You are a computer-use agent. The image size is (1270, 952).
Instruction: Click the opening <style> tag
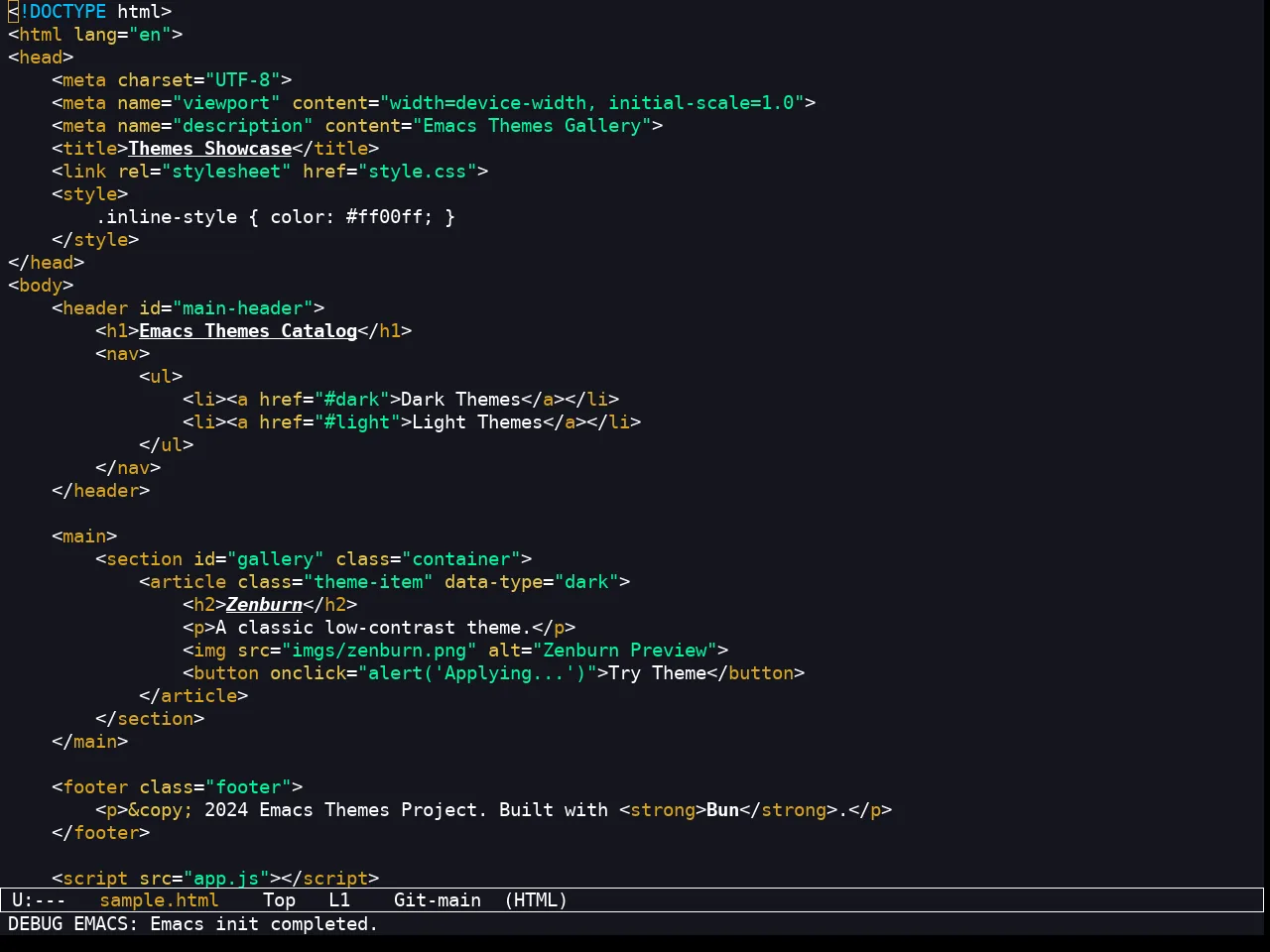[89, 194]
